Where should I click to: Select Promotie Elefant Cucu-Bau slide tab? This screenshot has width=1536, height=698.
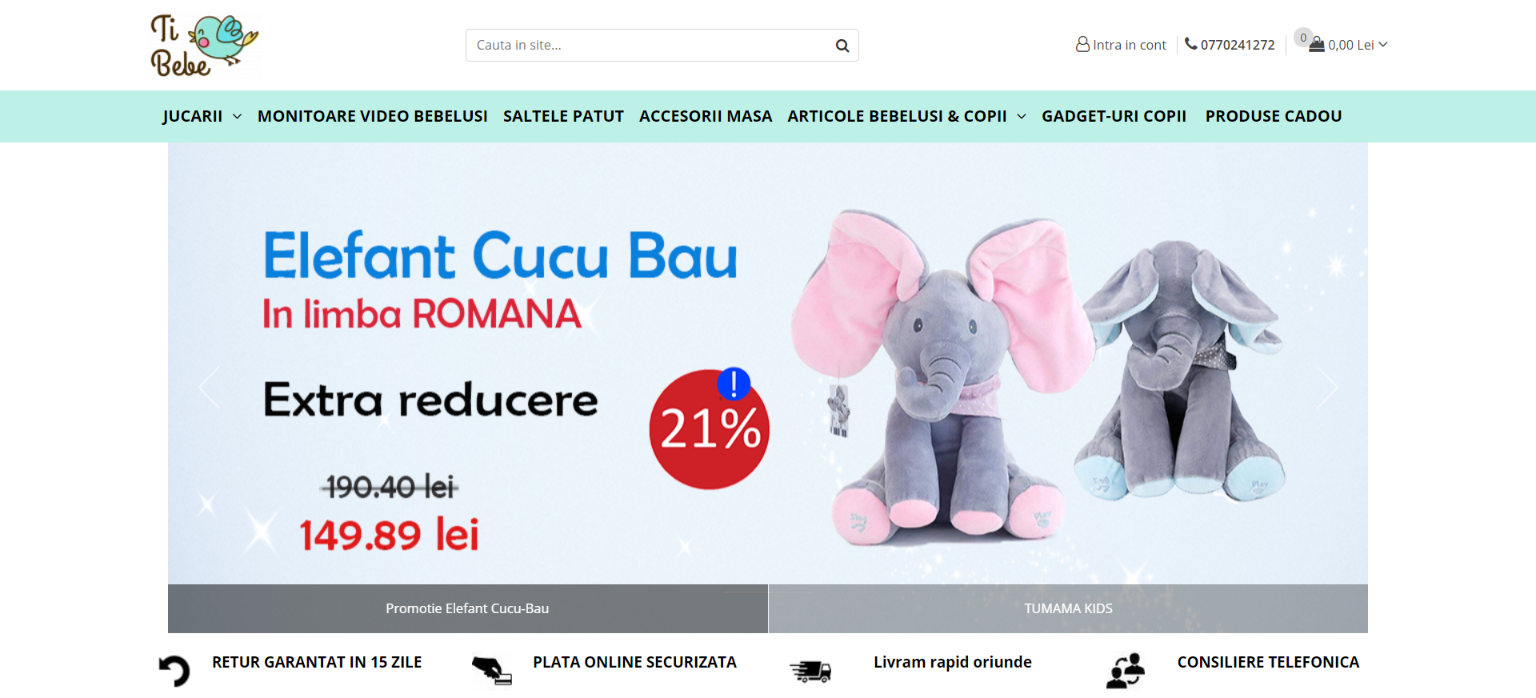click(x=467, y=608)
